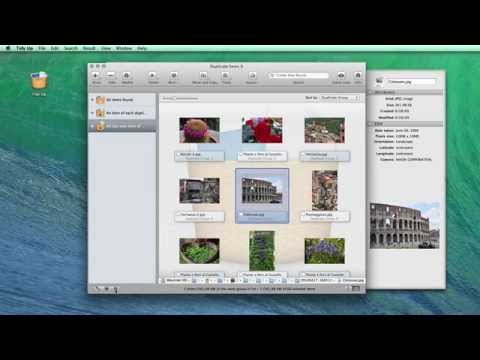Open the Help menu
The width and height of the screenshot is (480, 360).
(142, 48)
